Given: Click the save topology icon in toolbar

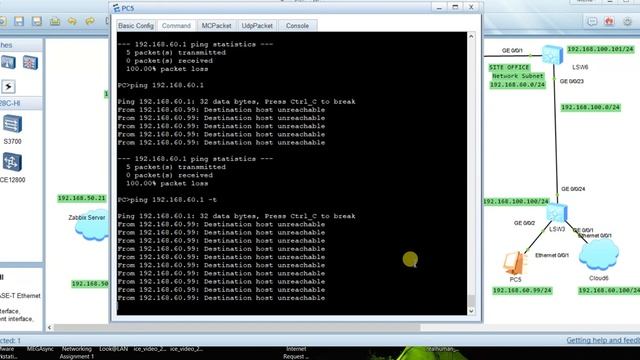Looking at the screenshot, I should click(x=19, y=21).
